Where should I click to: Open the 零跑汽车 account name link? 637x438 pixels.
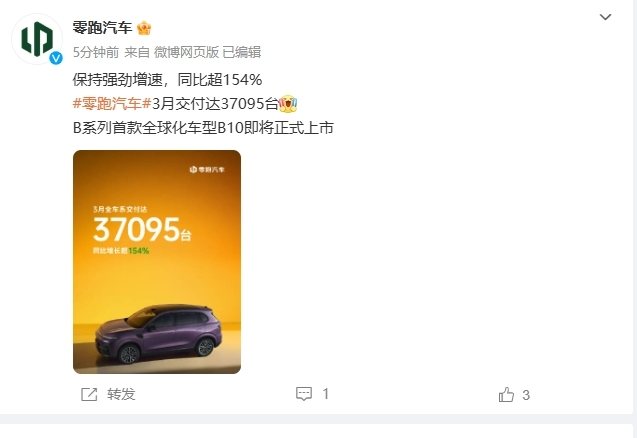pyautogui.click(x=102, y=28)
